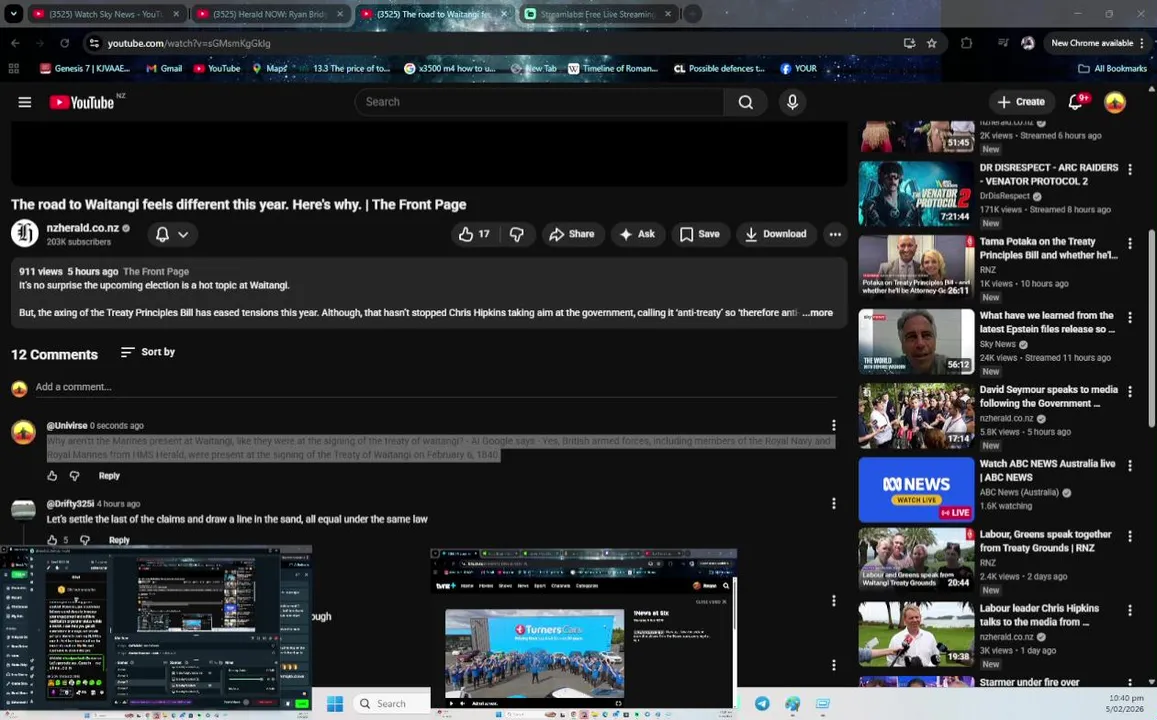This screenshot has width=1157, height=720.
Task: Open the Genesis 7 KJVAAE bookmark
Action: (x=85, y=69)
